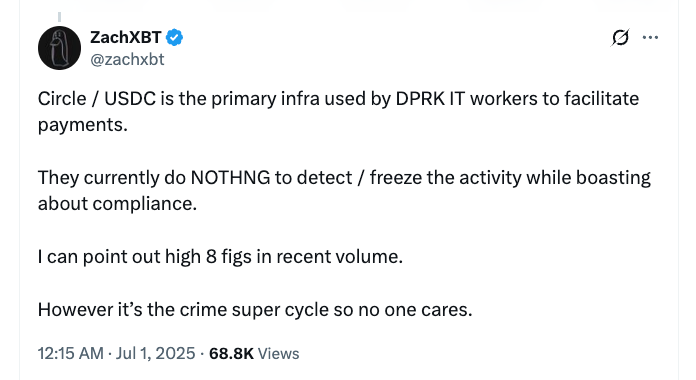Click the "about compliance." line of text
Image resolution: width=696 pixels, height=380 pixels.
tap(117, 204)
